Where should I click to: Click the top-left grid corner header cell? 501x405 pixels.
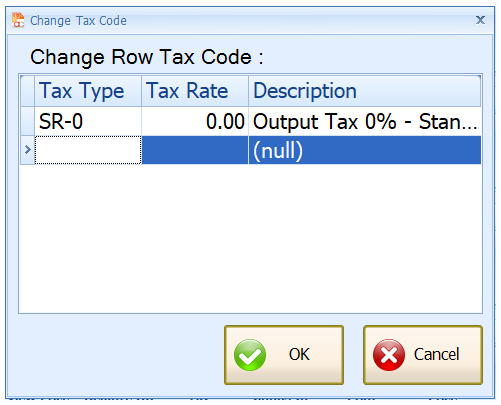pyautogui.click(x=27, y=91)
